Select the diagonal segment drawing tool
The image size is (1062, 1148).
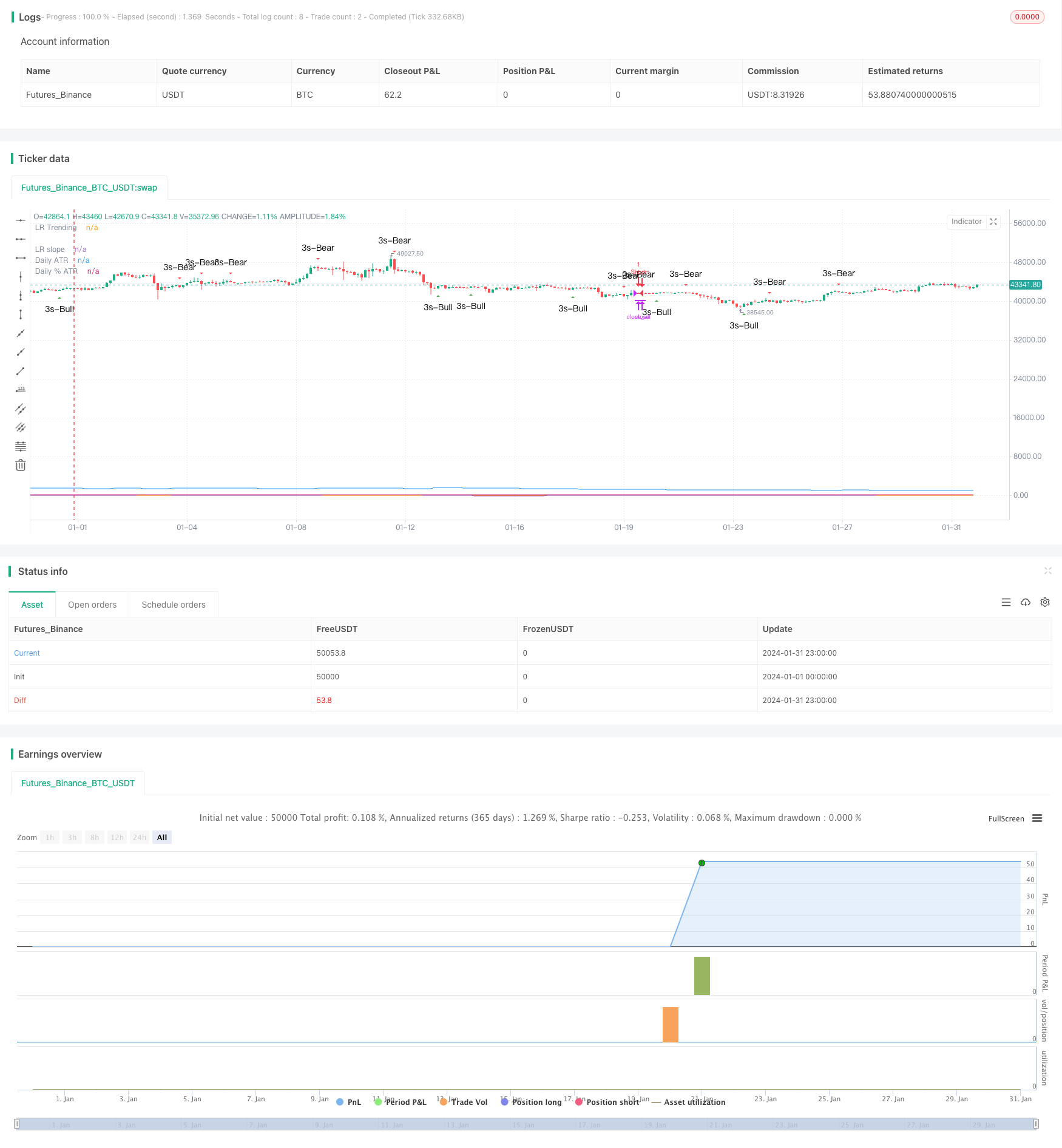point(21,371)
